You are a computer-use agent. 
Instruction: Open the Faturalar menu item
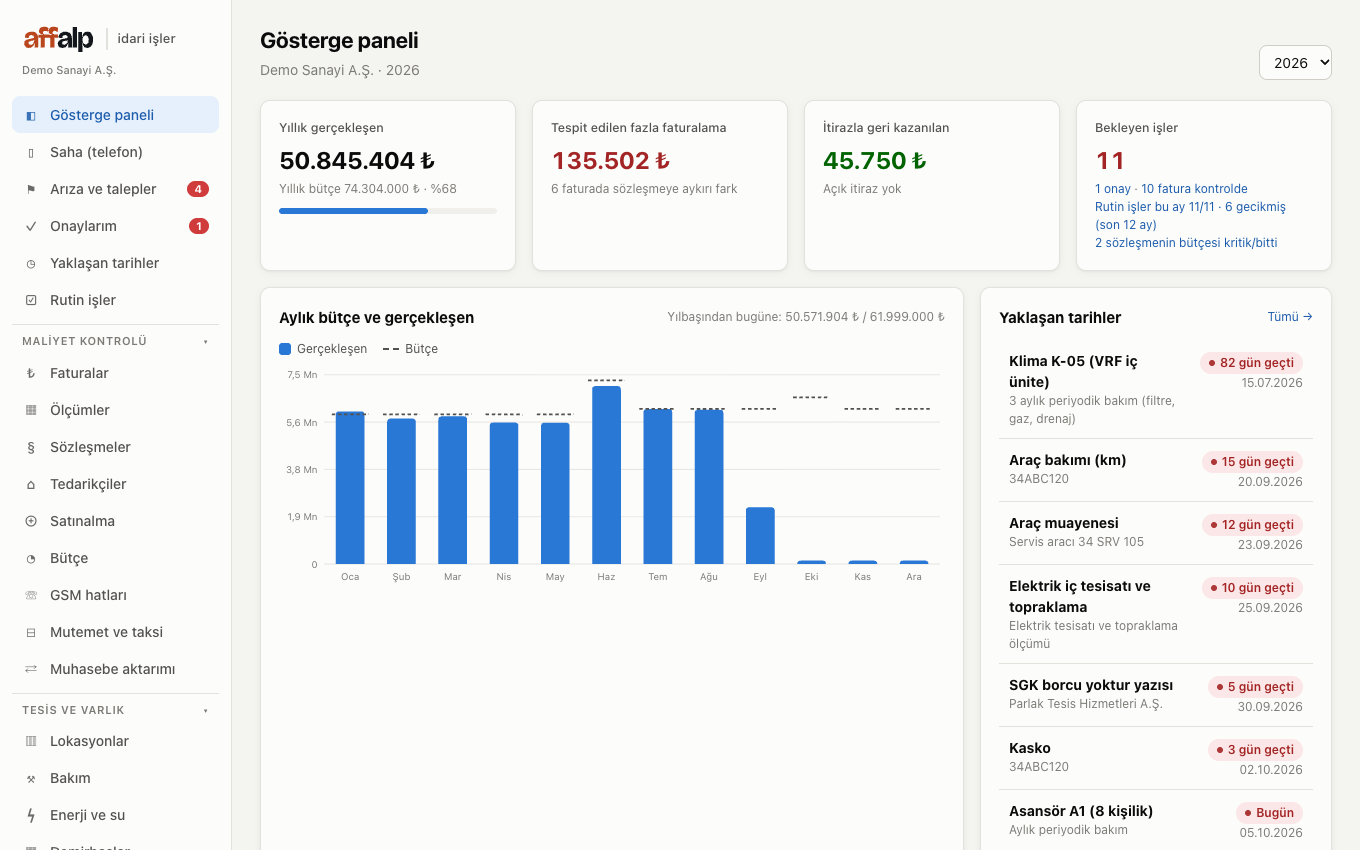point(115,373)
